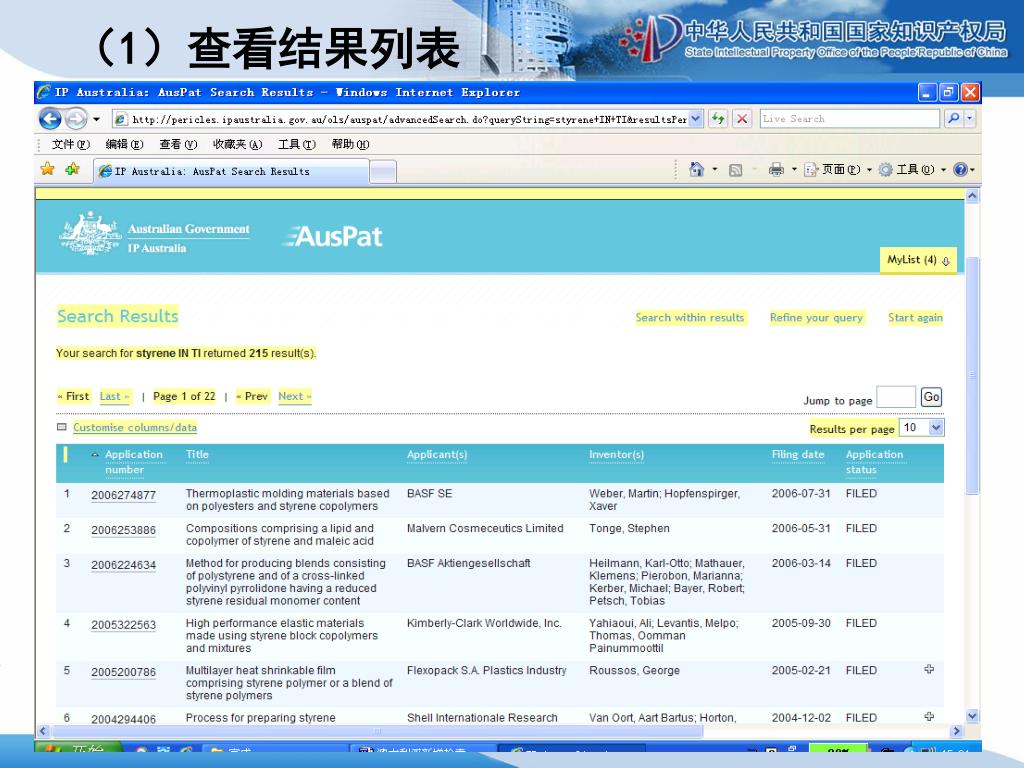
Task: Click the horizontal scrollbar right arrow
Action: click(x=957, y=731)
